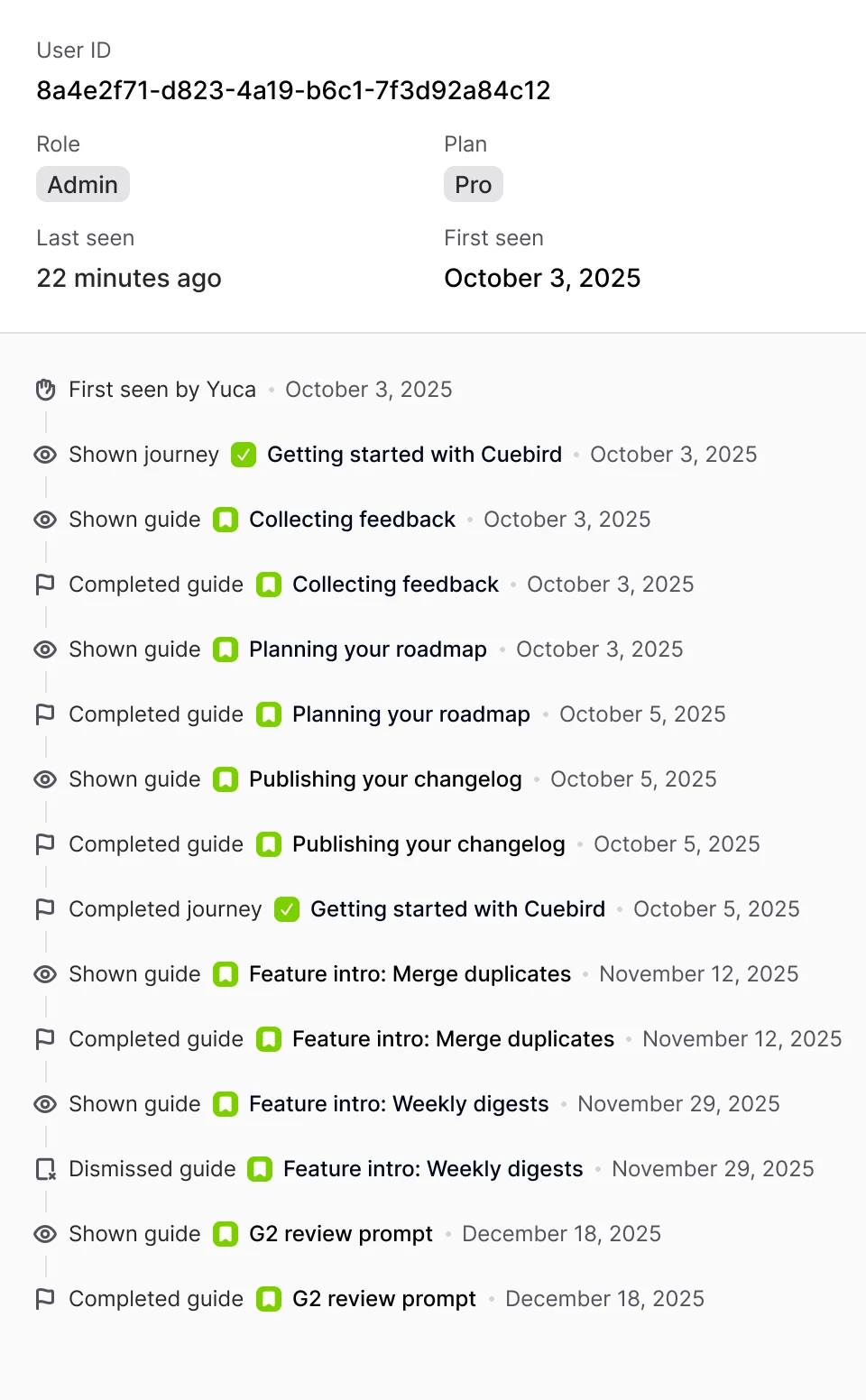
Task: Open Planning your roadmap completed guide link
Action: [x=410, y=714]
